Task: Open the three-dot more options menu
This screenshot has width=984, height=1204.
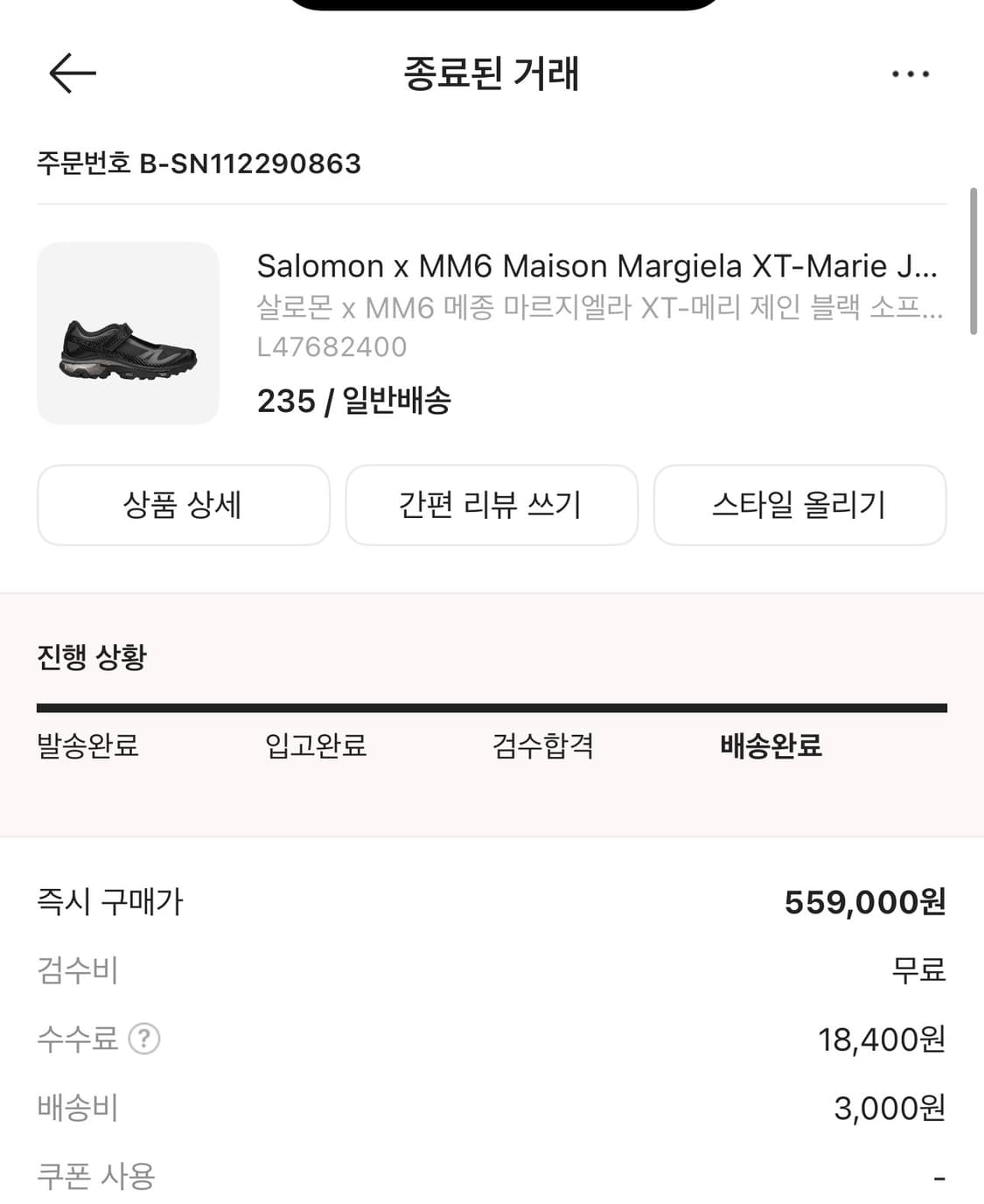Action: (x=910, y=73)
